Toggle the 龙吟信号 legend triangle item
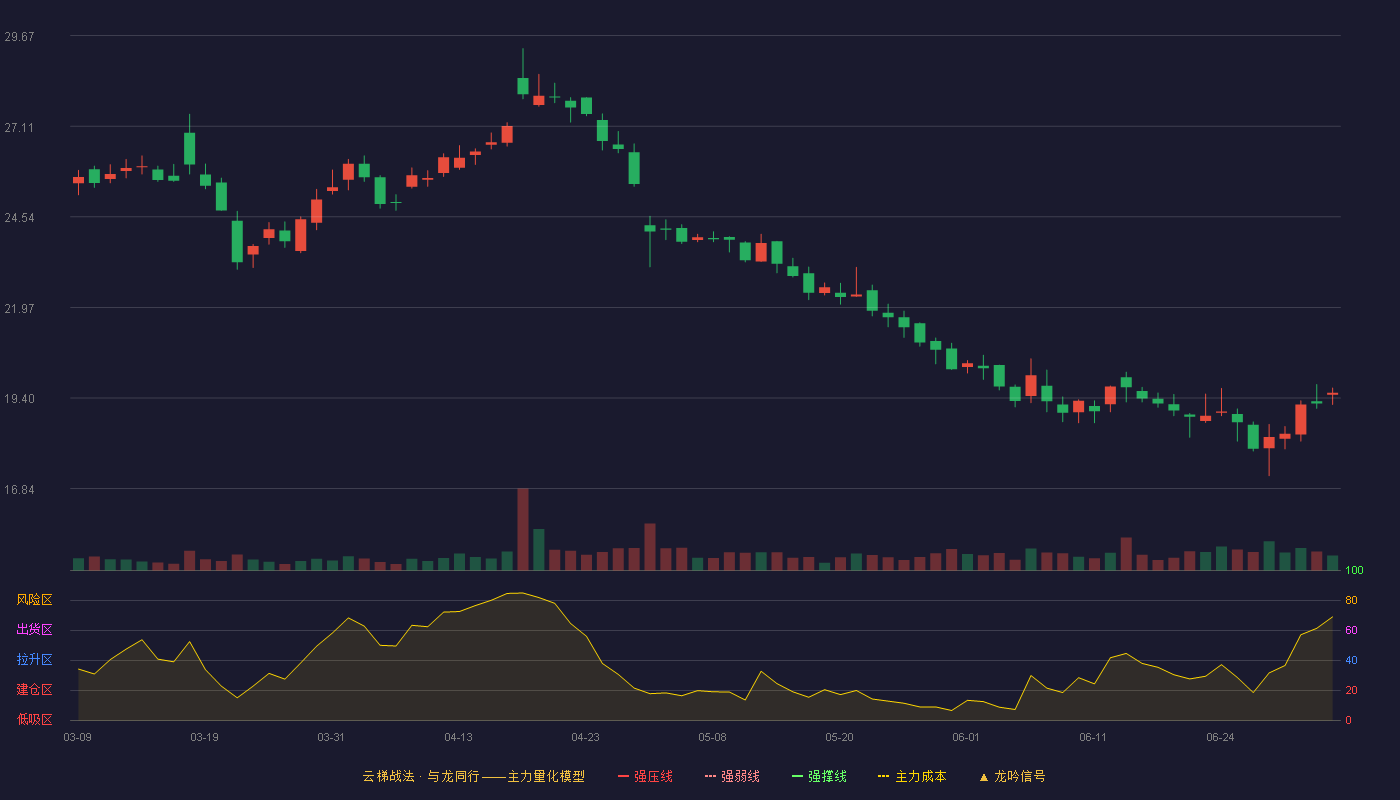 (x=1012, y=776)
